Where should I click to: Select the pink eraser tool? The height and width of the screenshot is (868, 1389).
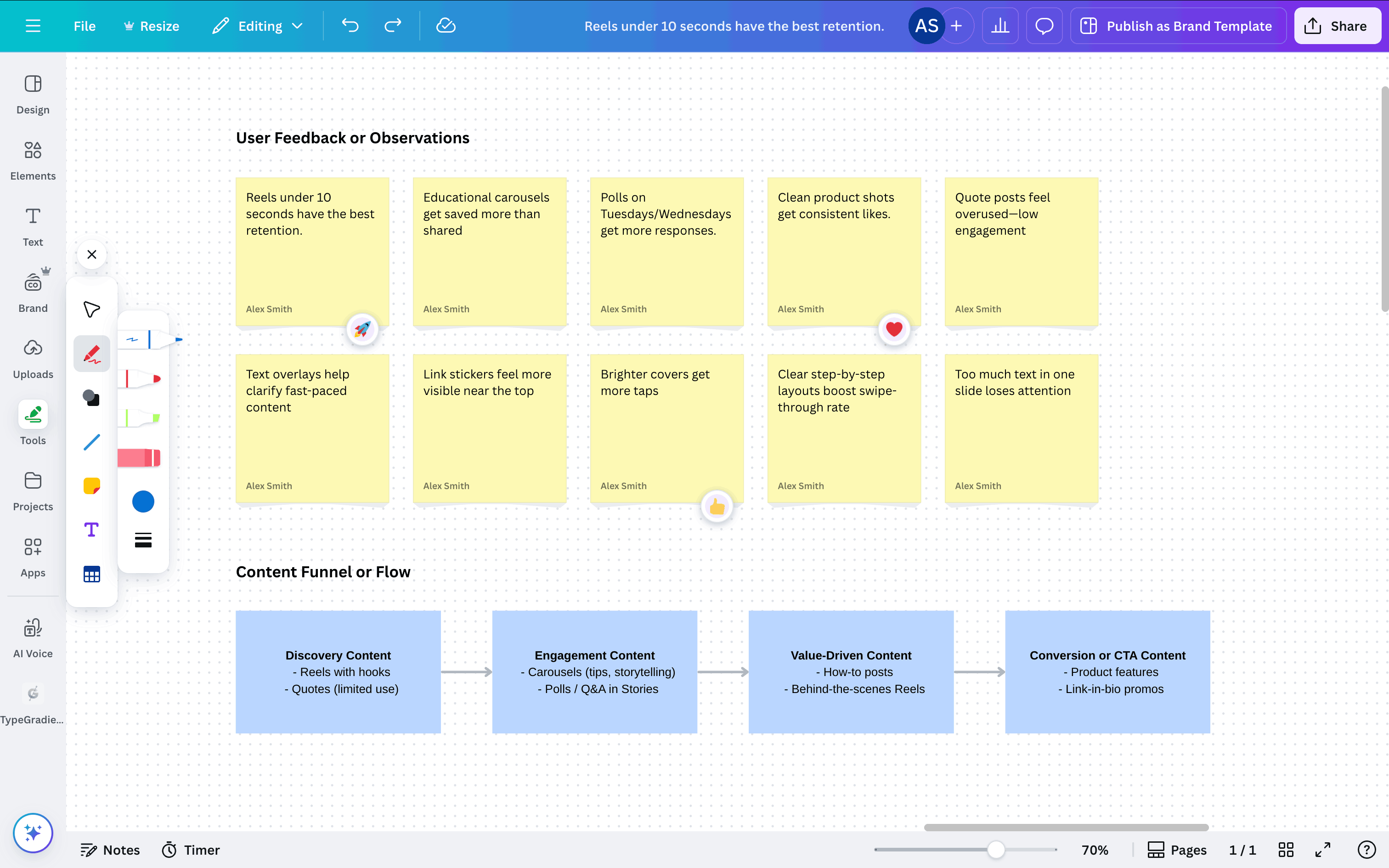coord(140,457)
